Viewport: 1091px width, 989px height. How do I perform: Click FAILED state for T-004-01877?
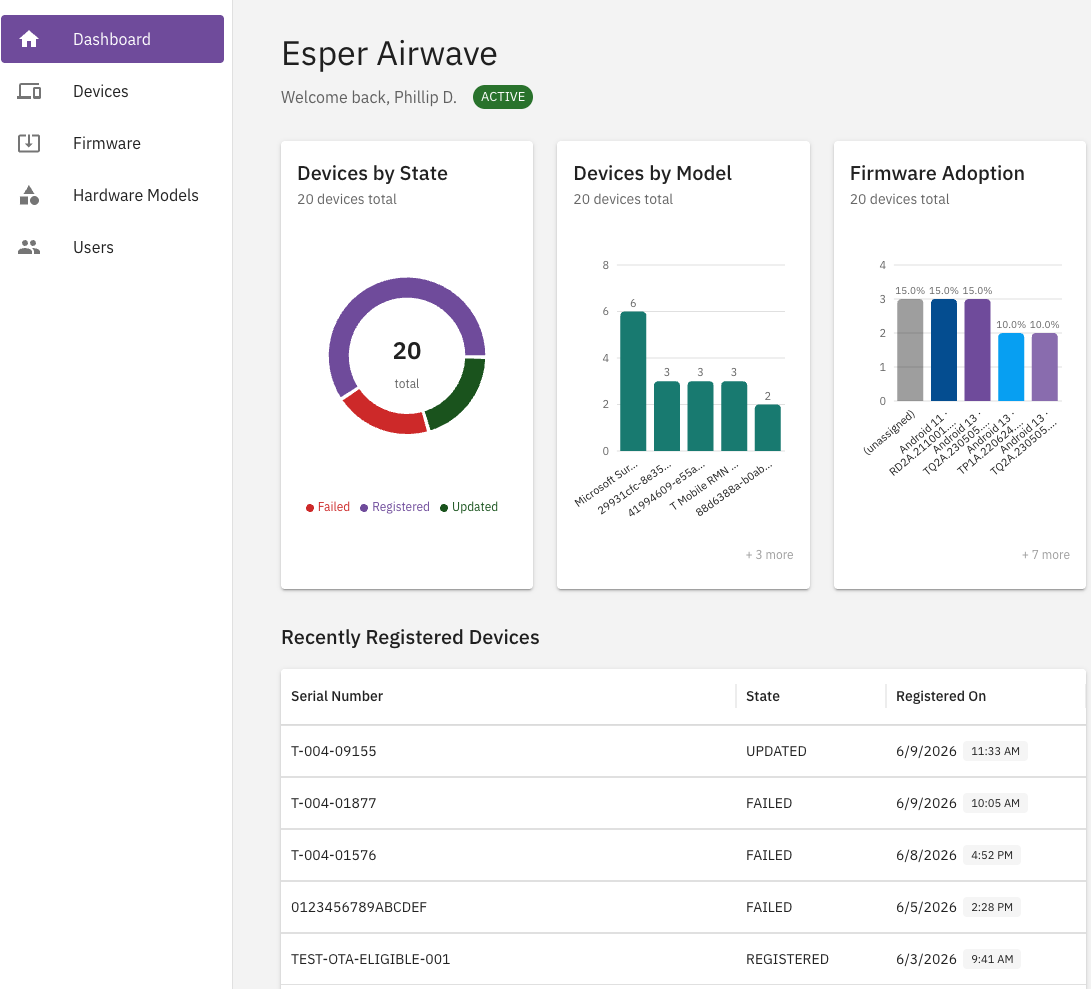pyautogui.click(x=769, y=803)
